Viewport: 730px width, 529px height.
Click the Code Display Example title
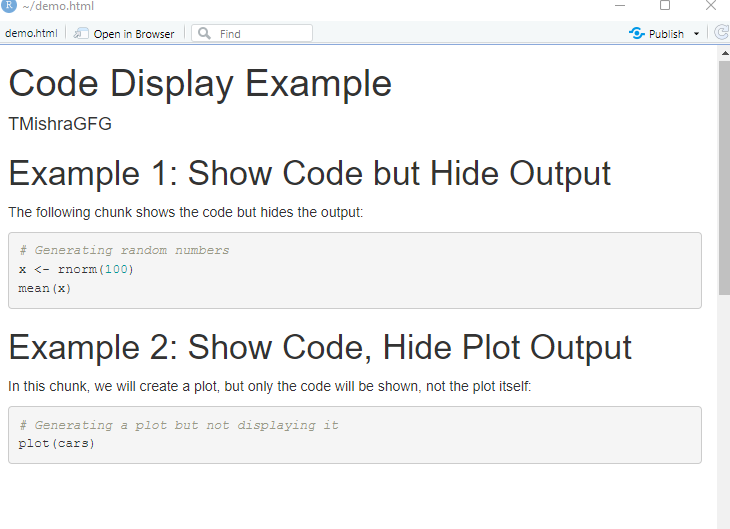point(200,84)
